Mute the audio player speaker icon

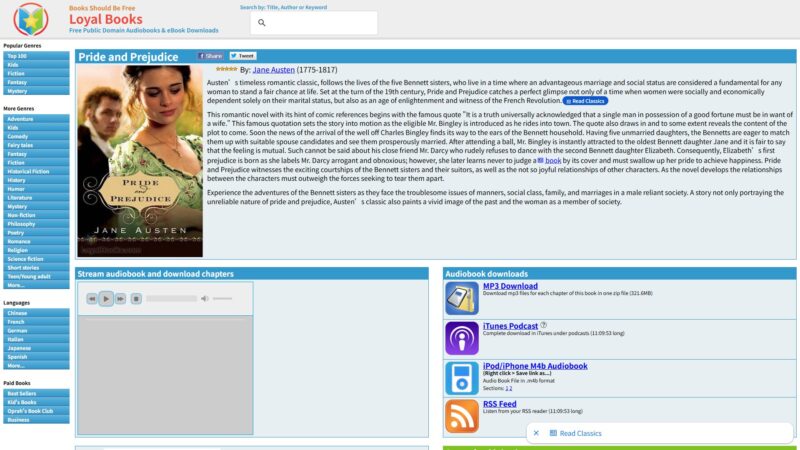coord(205,298)
